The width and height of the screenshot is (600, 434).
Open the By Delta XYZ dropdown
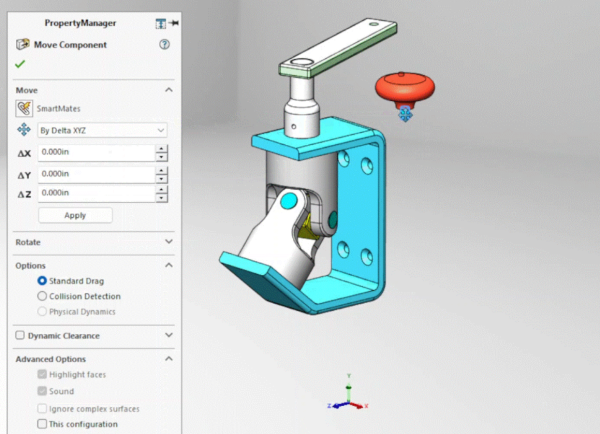[102, 130]
